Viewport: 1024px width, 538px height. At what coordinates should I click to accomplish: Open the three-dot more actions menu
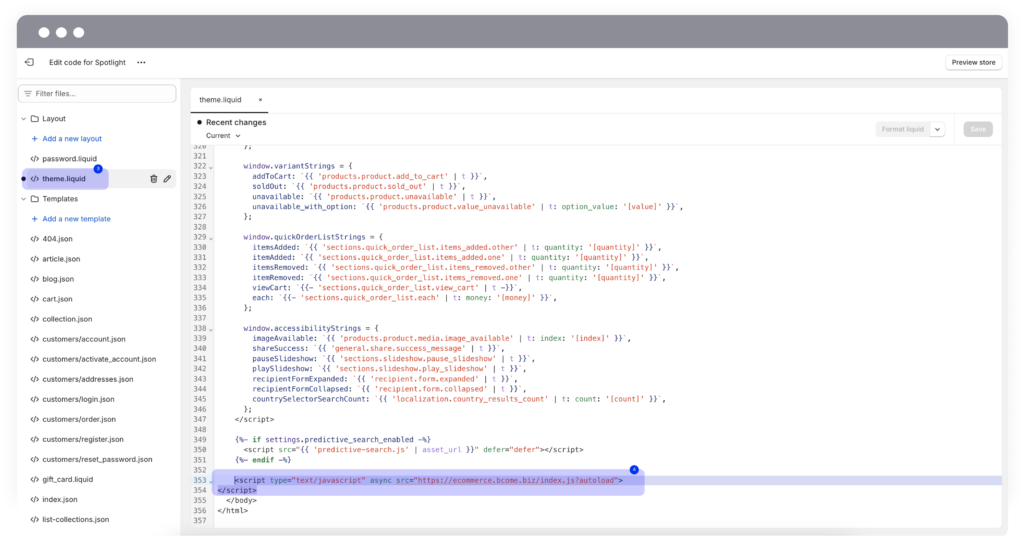[141, 63]
